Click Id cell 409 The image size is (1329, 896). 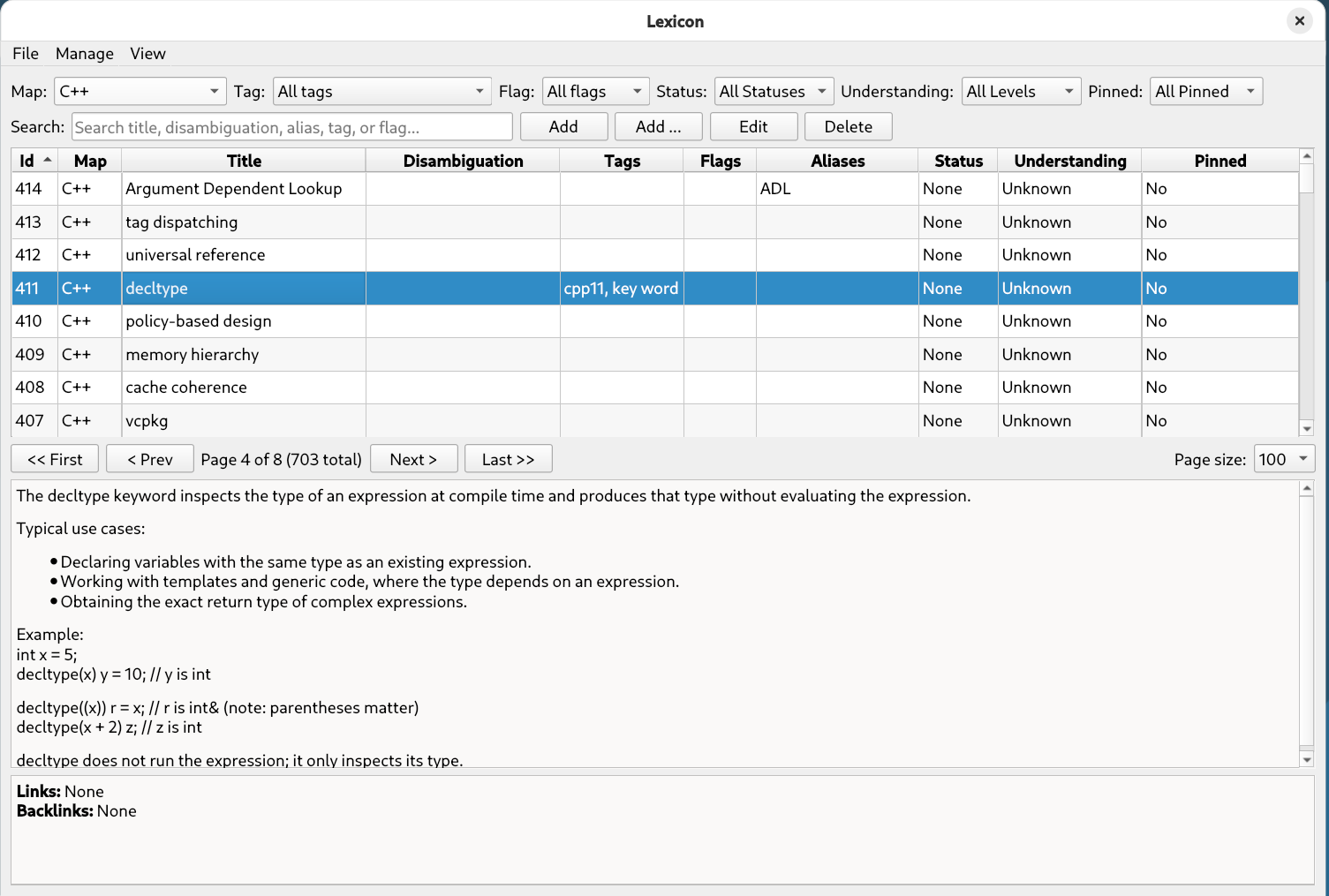click(x=34, y=355)
